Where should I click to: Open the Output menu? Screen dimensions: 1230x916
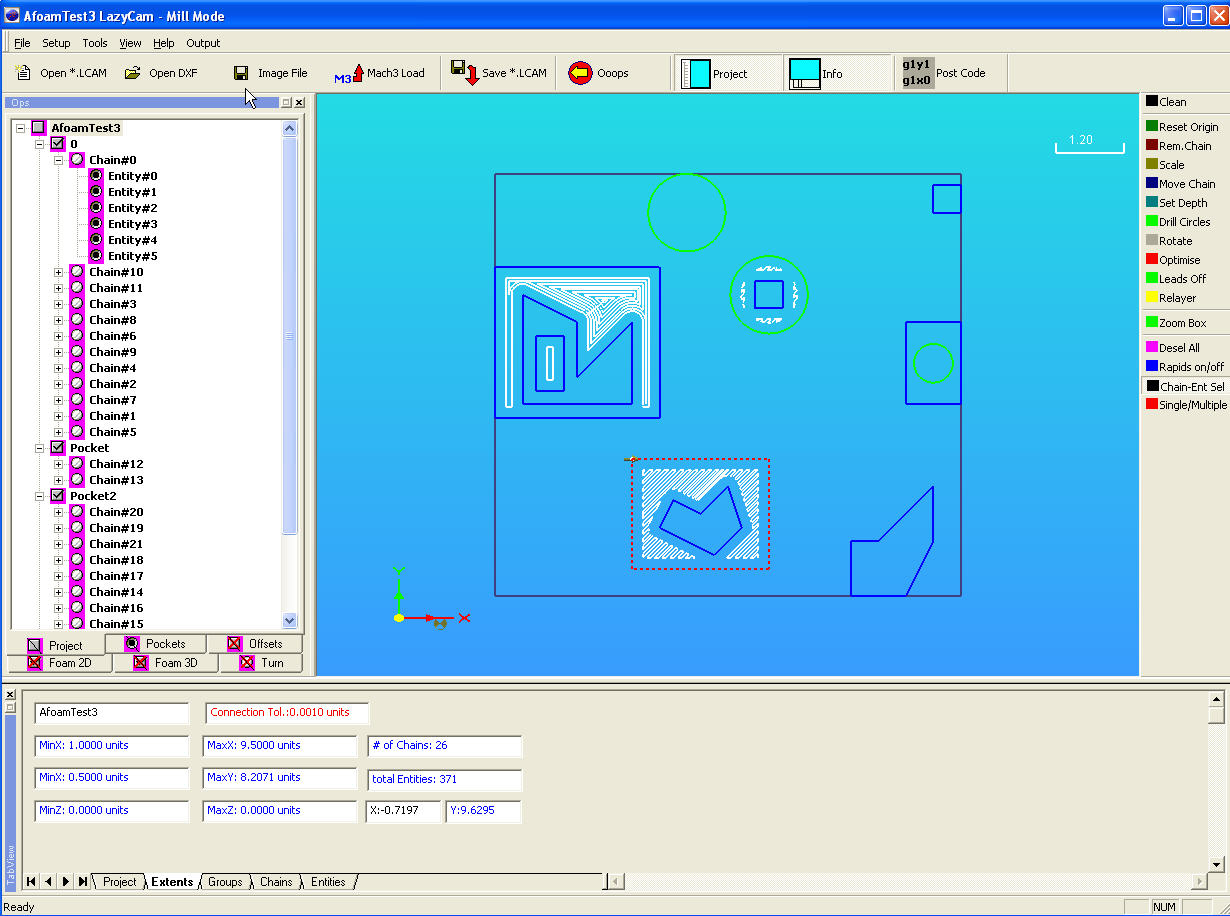pyautogui.click(x=203, y=43)
